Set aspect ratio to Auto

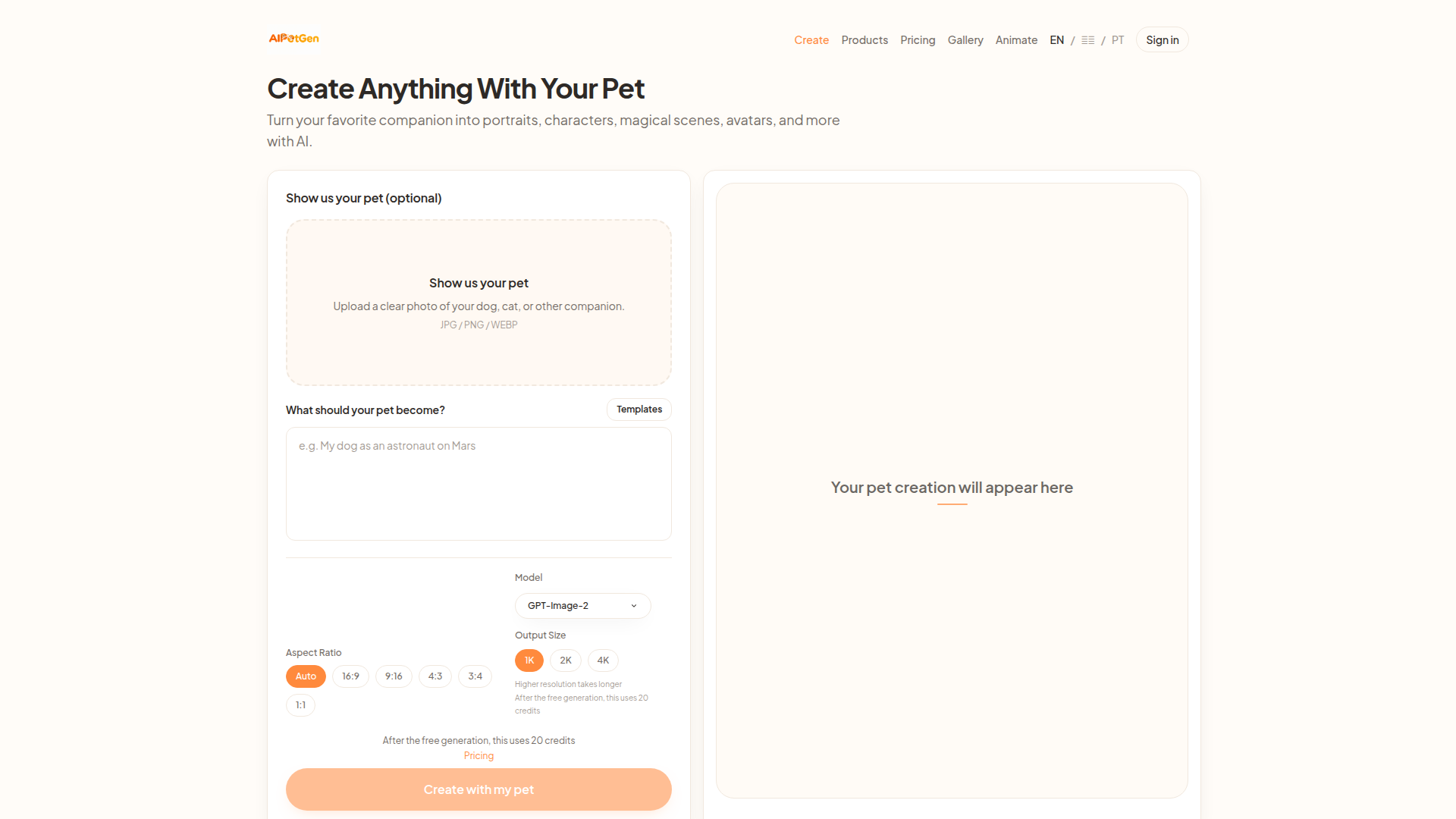point(306,676)
